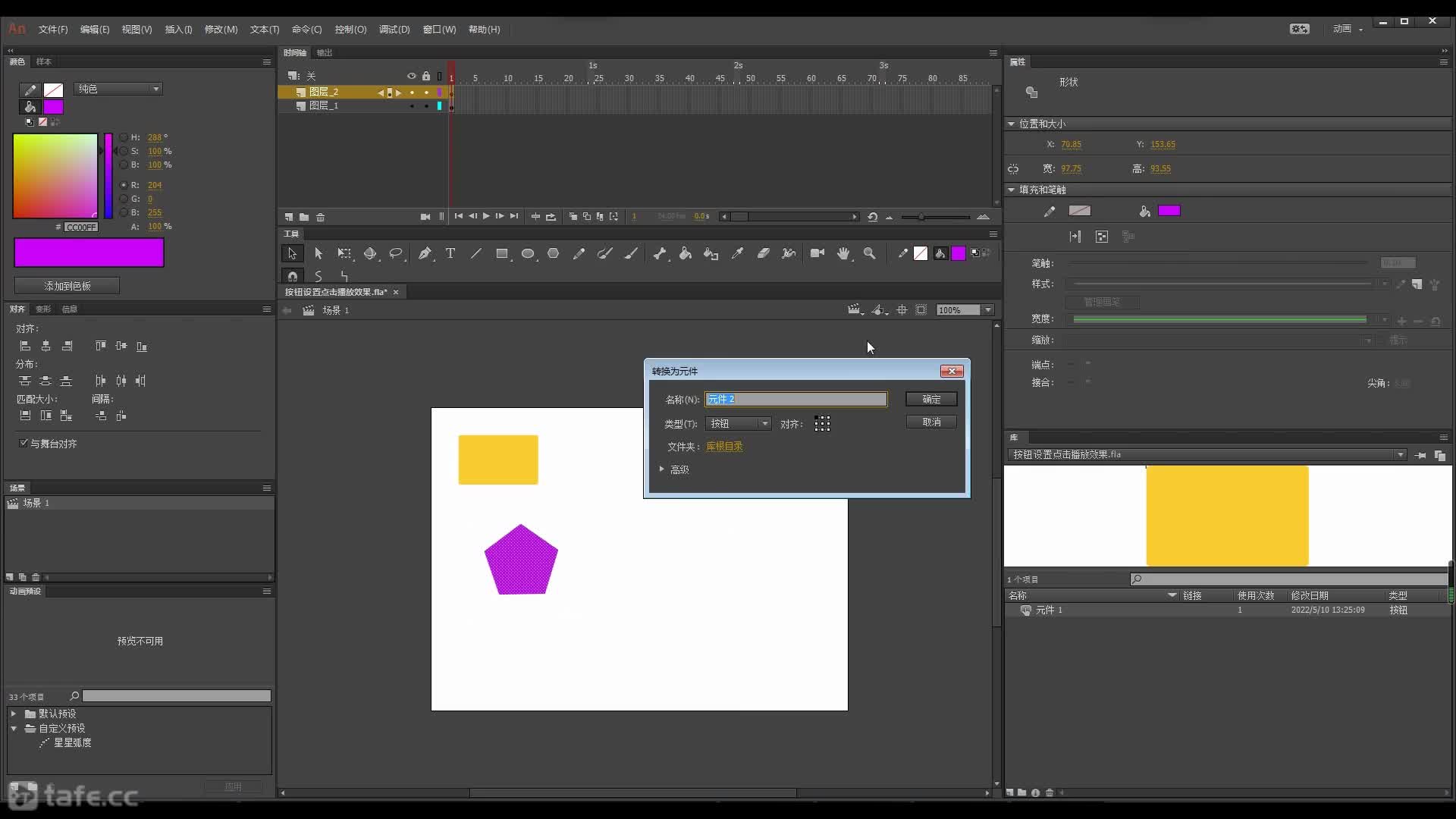Switch to the 变形 tab
This screenshot has height=819, width=1456.
(43, 309)
